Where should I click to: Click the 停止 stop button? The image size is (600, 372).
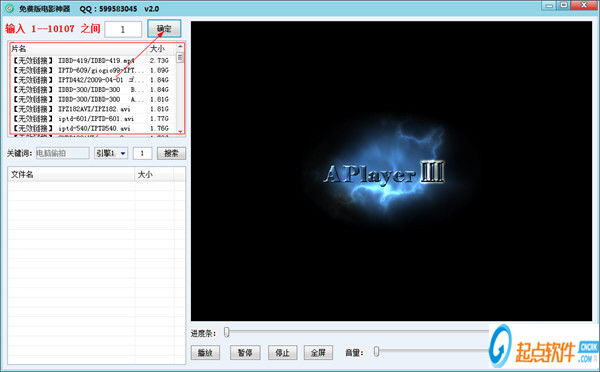click(282, 352)
